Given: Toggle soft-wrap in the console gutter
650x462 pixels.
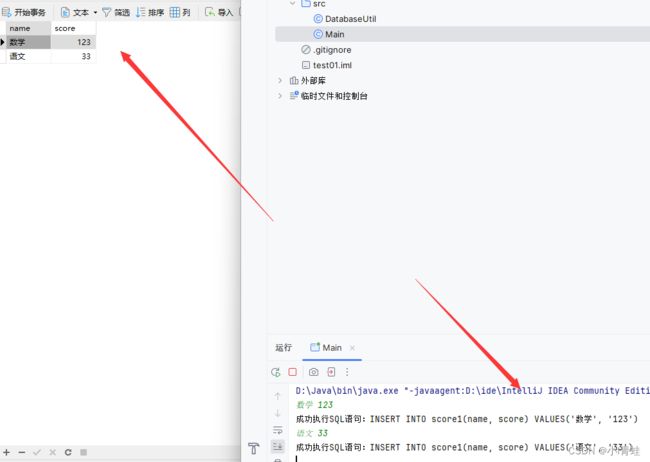Looking at the screenshot, I should [x=278, y=430].
